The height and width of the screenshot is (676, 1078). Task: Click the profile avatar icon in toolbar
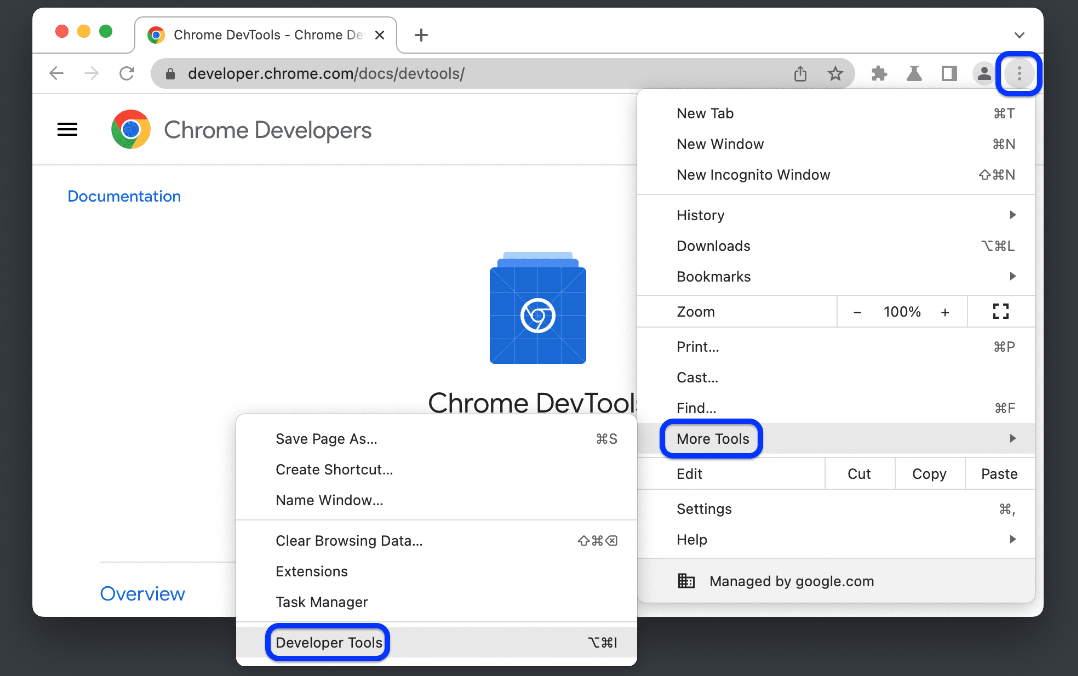tap(984, 73)
